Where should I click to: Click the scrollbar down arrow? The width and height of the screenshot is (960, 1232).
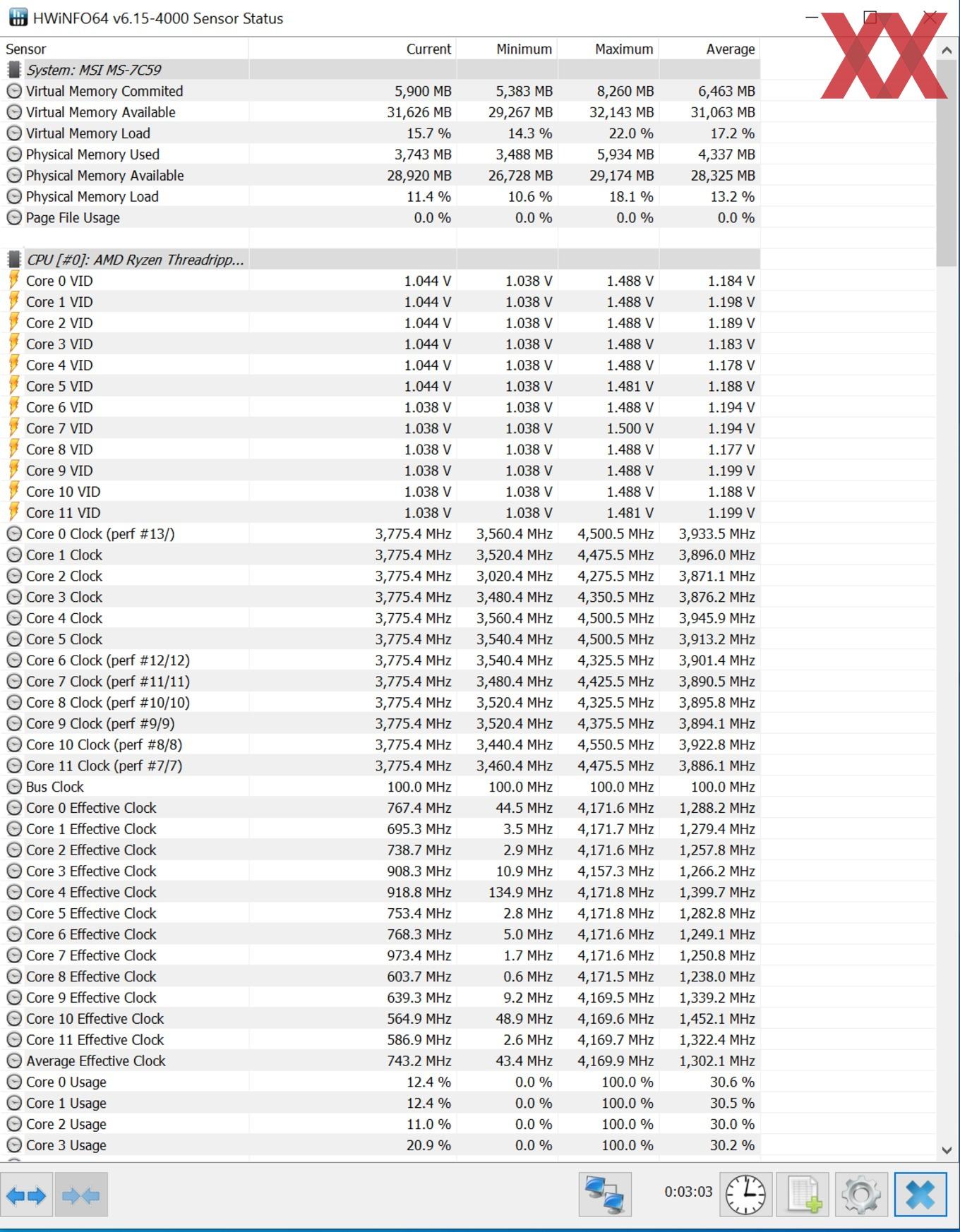click(947, 1150)
